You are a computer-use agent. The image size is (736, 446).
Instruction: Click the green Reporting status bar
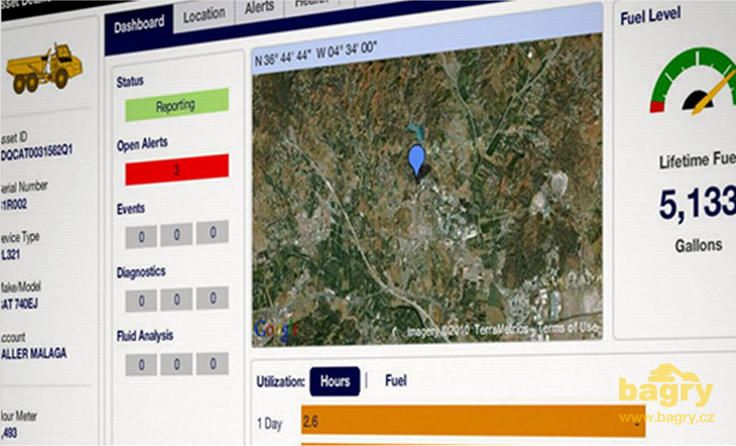point(177,105)
